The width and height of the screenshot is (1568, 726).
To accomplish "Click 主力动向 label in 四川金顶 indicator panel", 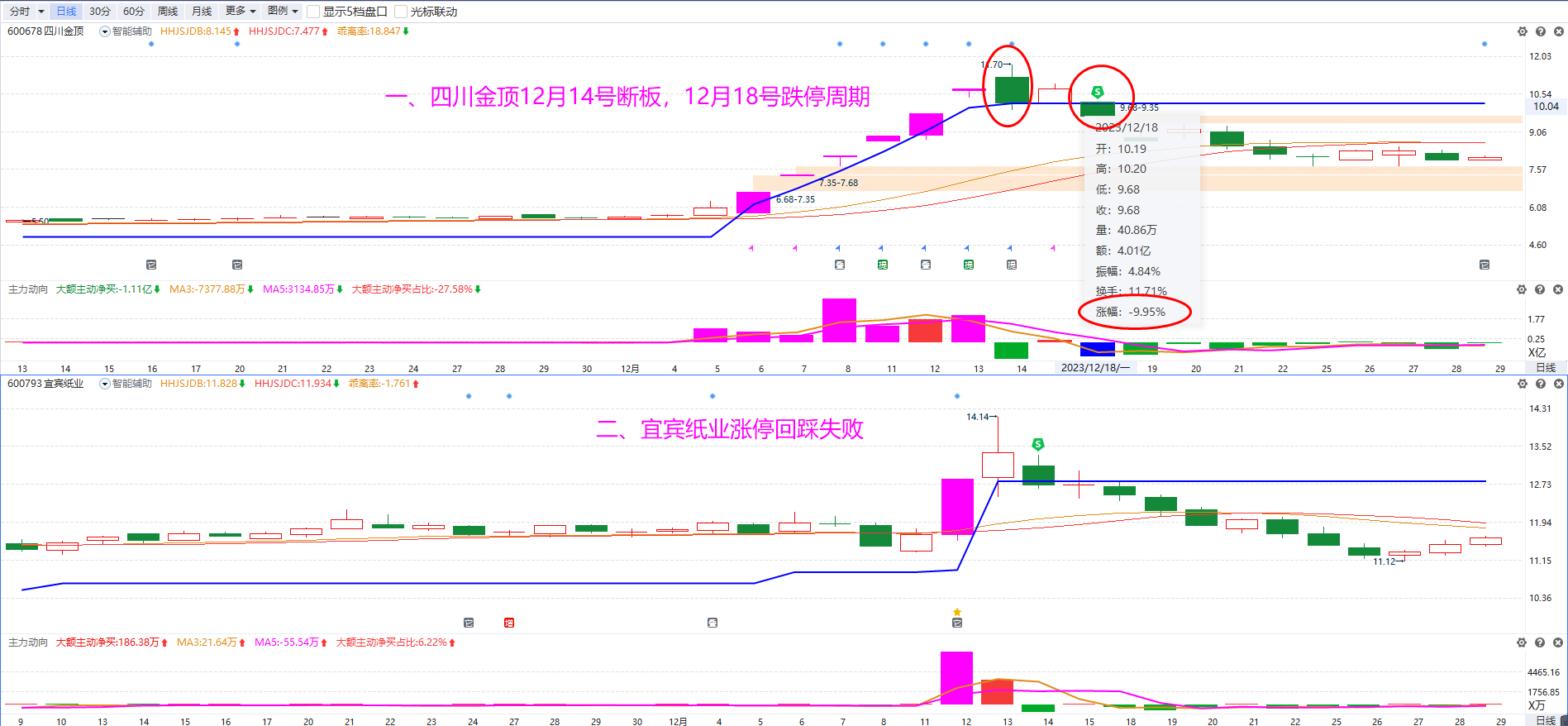I will point(28,289).
